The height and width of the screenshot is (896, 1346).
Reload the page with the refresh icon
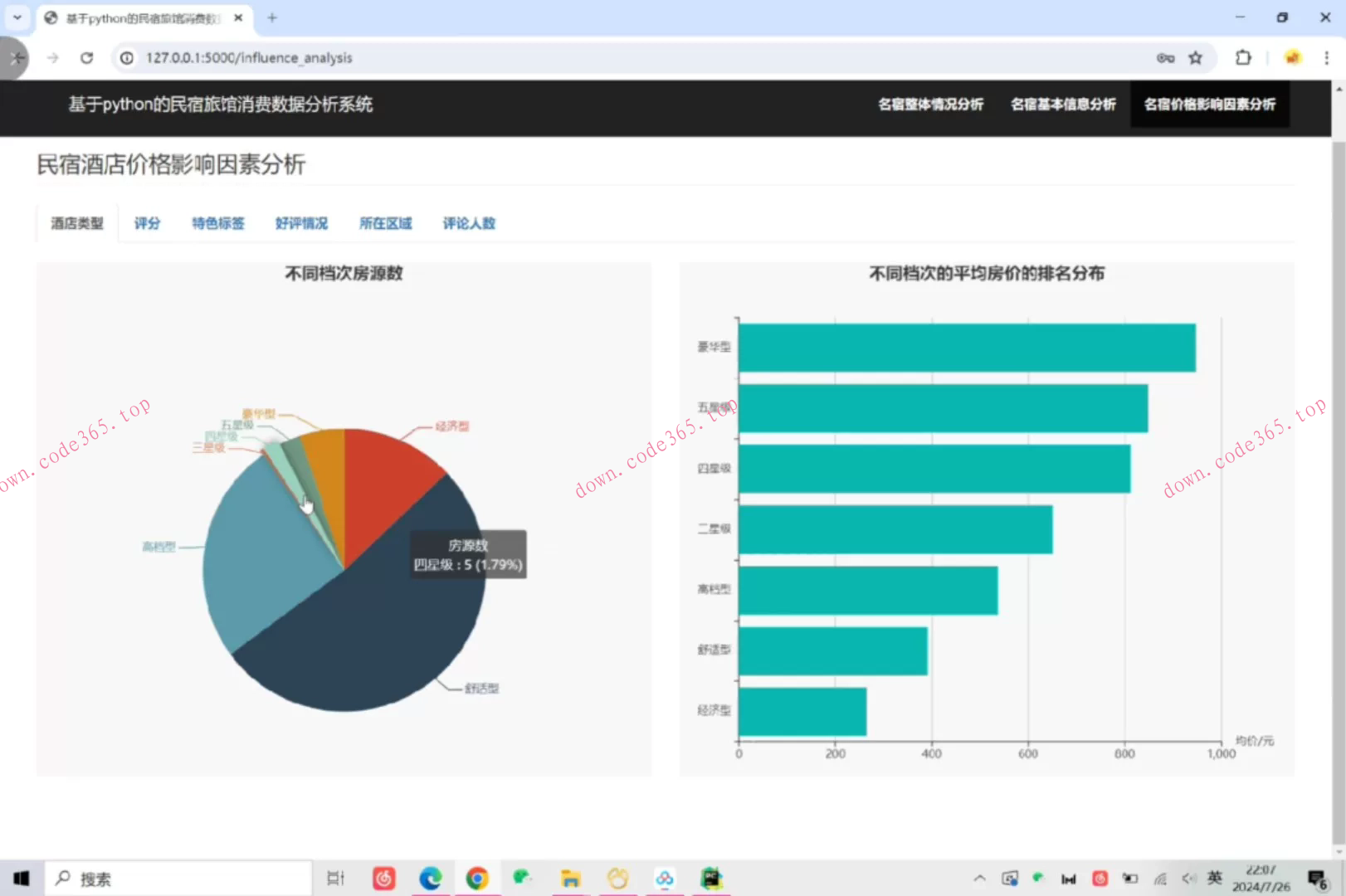pyautogui.click(x=86, y=58)
